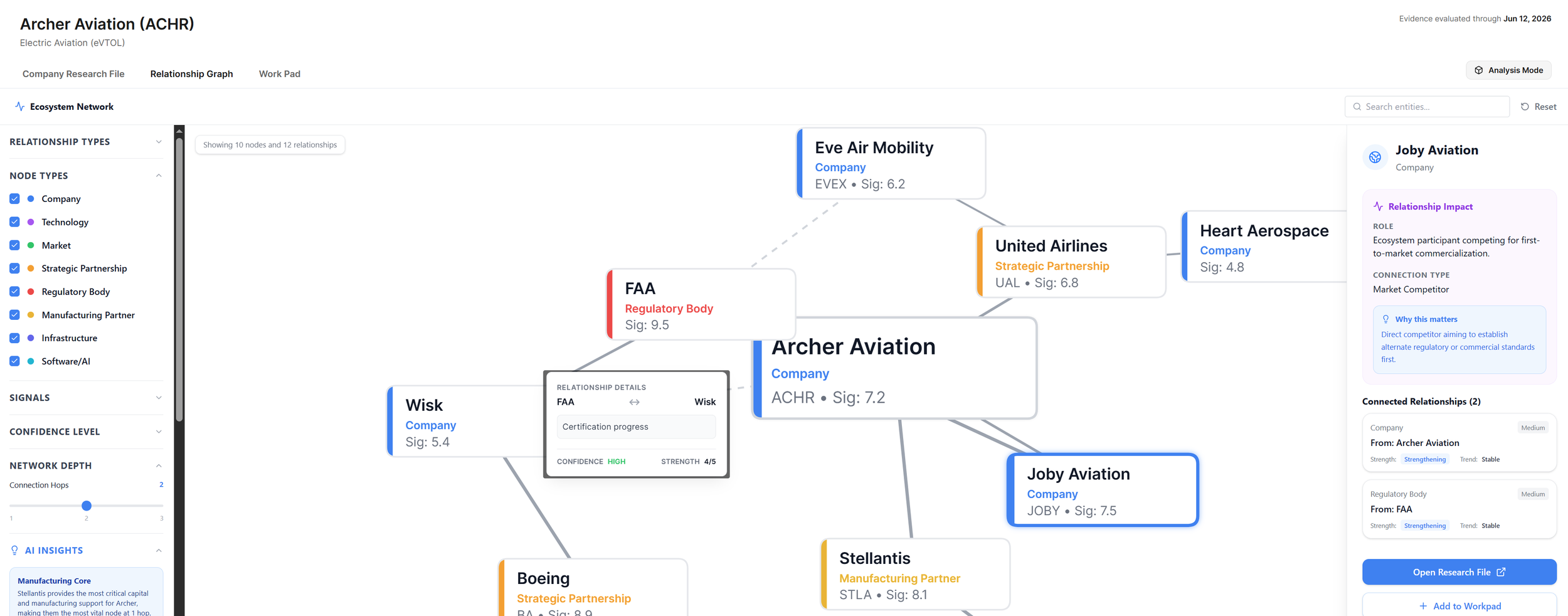Image resolution: width=1568 pixels, height=616 pixels.
Task: Click the Reset button
Action: pos(1539,107)
